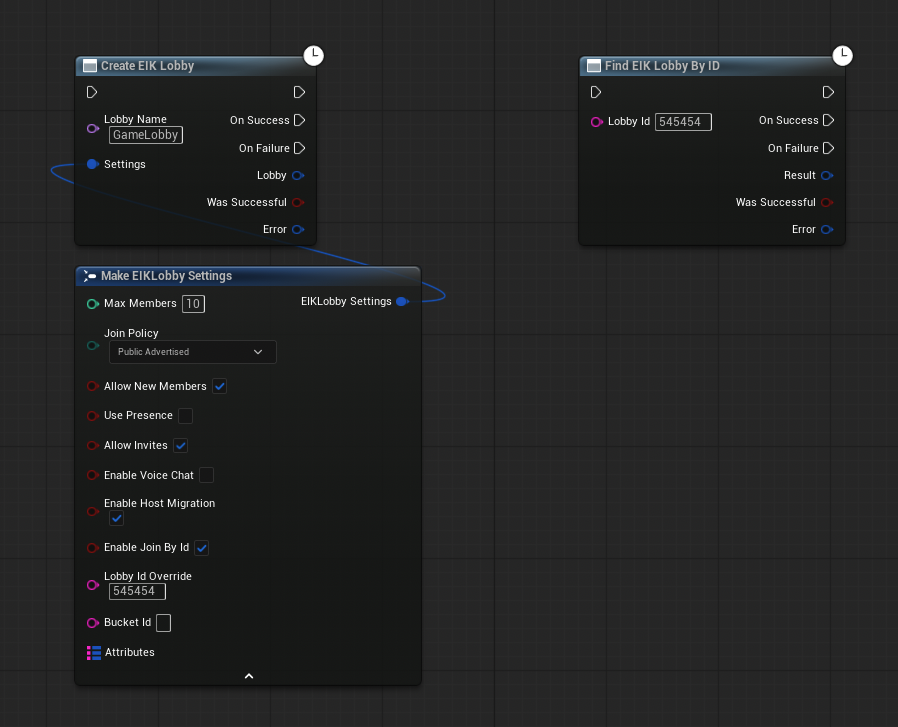The width and height of the screenshot is (898, 727).
Task: Click the Attributes pin icon on Make EIKLobby Settings
Action: click(x=92, y=652)
